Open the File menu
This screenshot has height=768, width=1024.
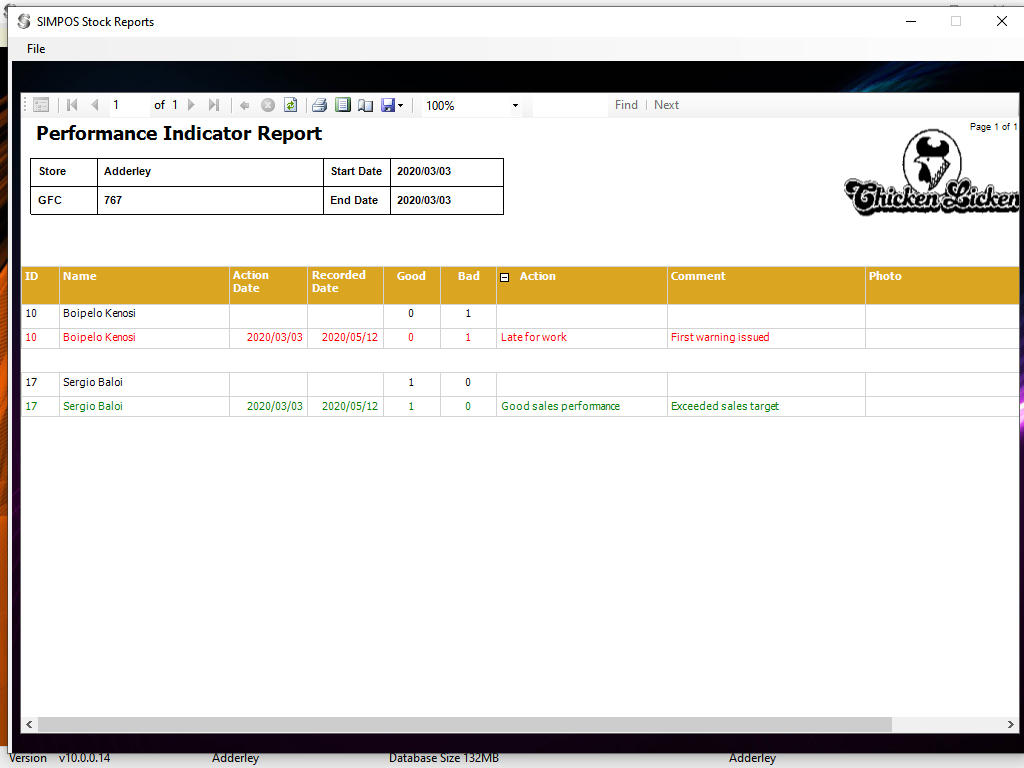(36, 49)
